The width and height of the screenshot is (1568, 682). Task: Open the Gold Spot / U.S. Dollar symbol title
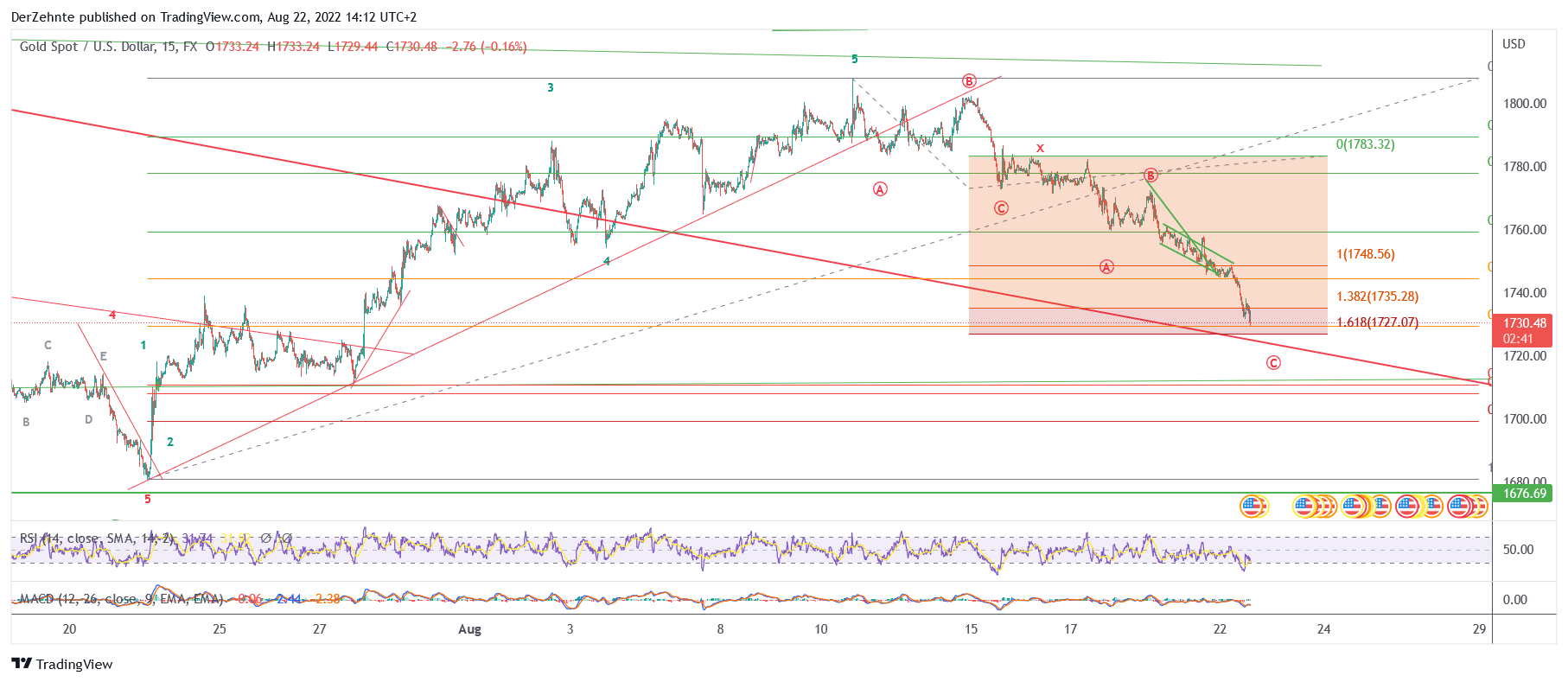[87, 47]
